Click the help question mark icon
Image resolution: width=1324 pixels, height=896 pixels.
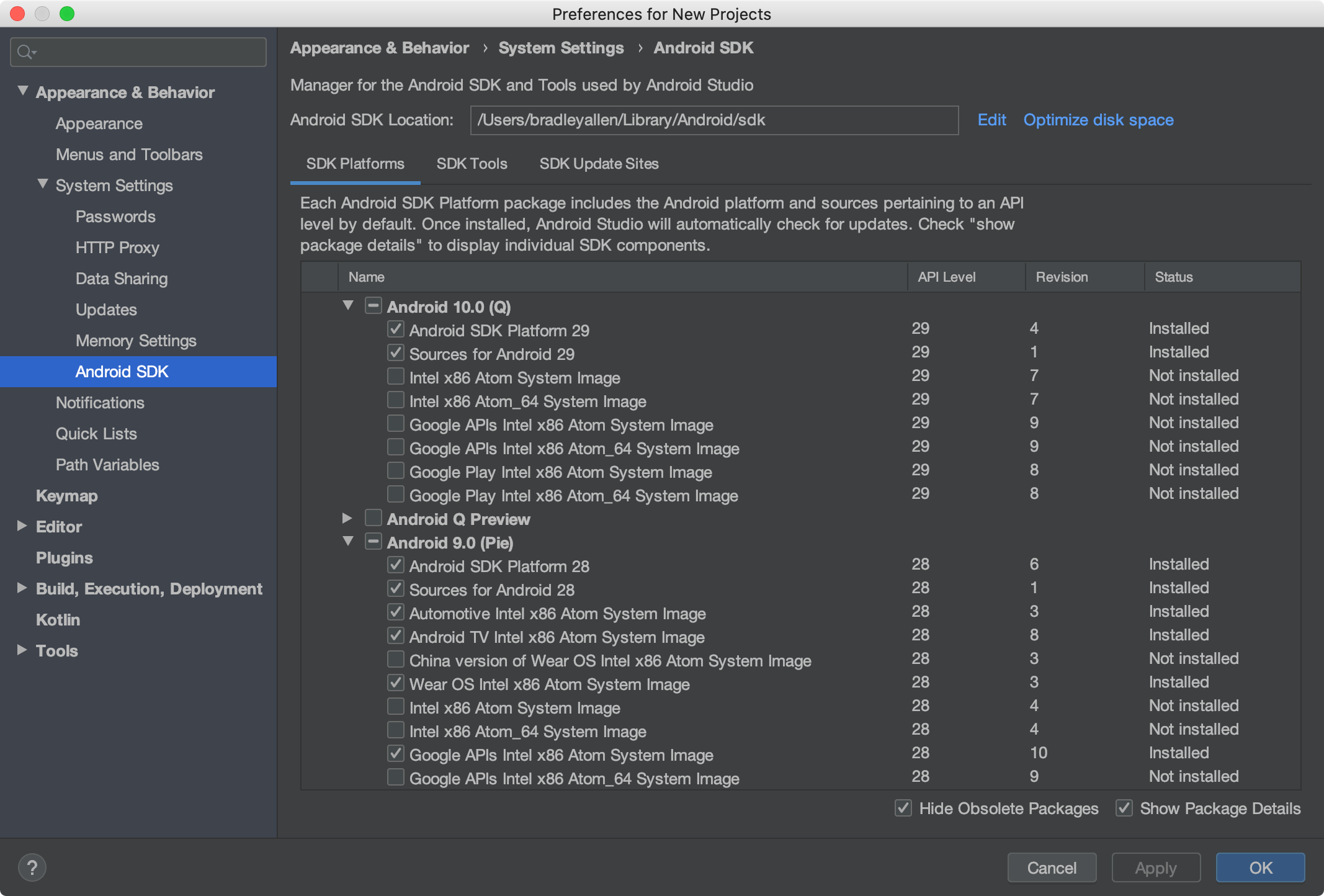32,867
